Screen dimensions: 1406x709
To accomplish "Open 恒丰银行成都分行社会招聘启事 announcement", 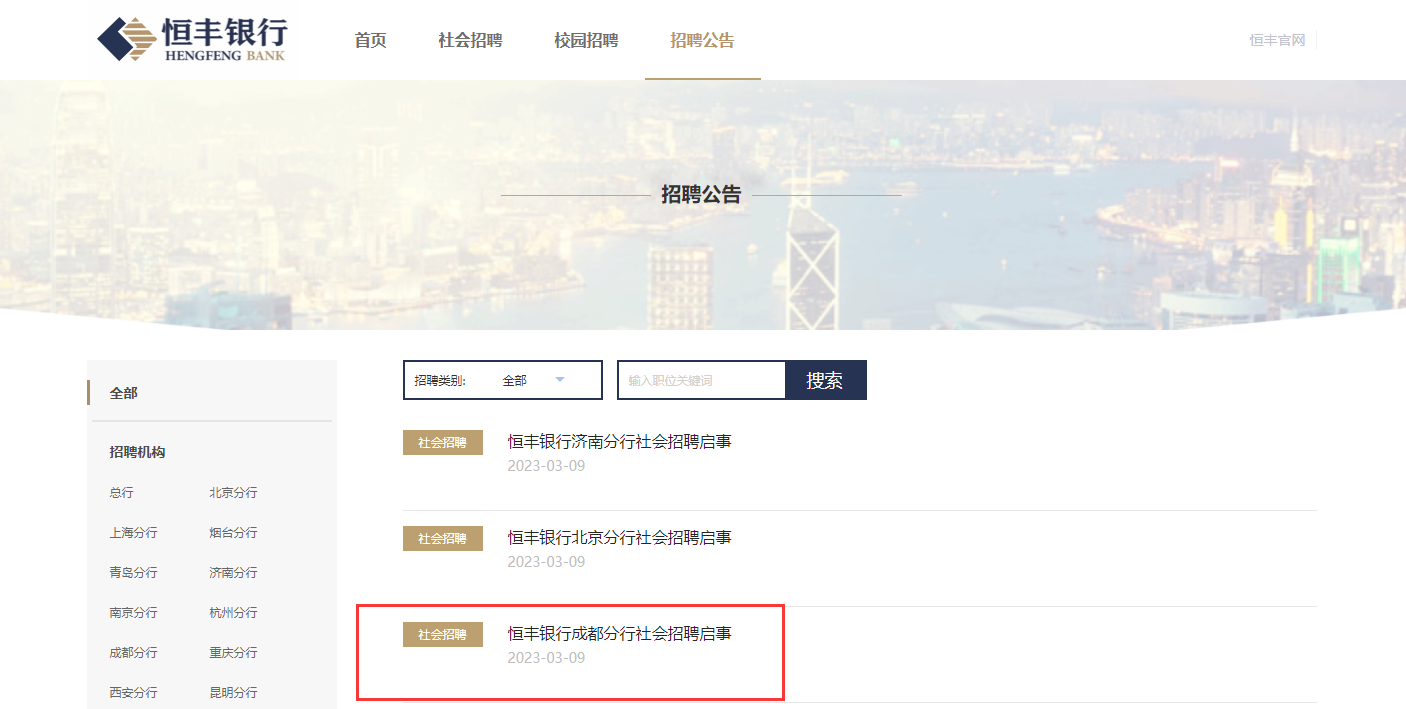I will (x=619, y=634).
